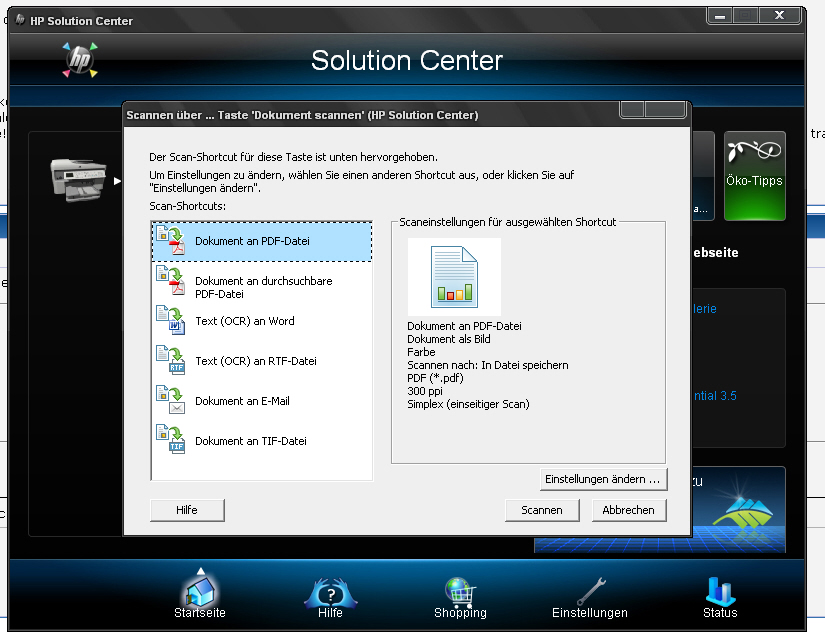Click the HP icon in title bar

(x=21, y=20)
